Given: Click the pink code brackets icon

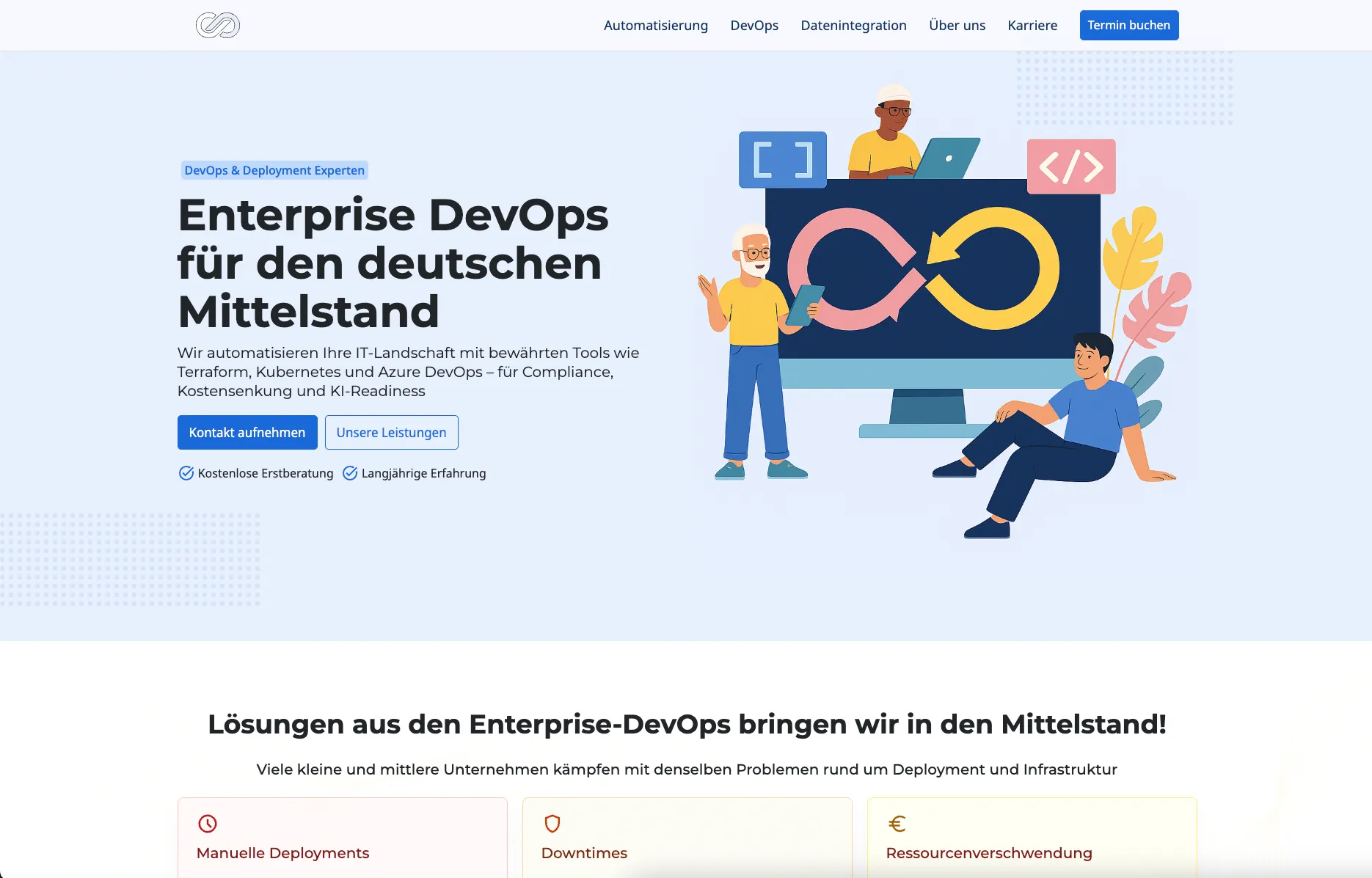Looking at the screenshot, I should (x=1070, y=167).
